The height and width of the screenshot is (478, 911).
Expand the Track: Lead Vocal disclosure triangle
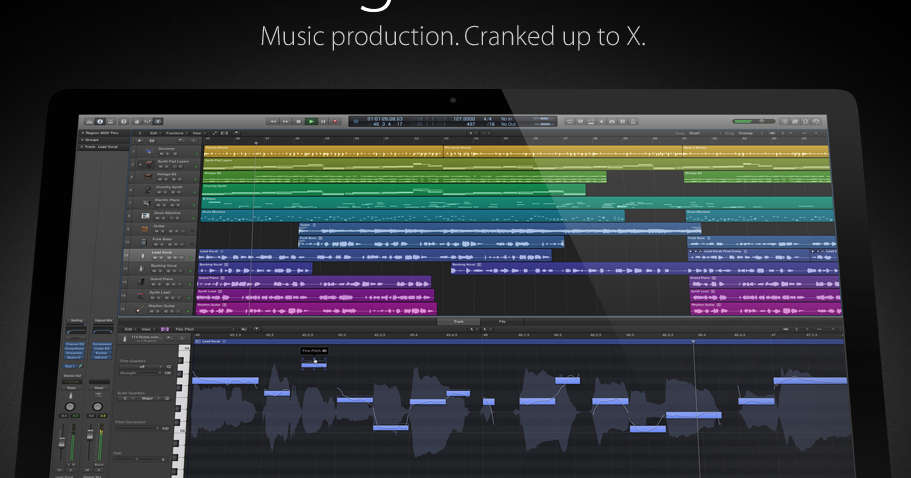[x=83, y=147]
